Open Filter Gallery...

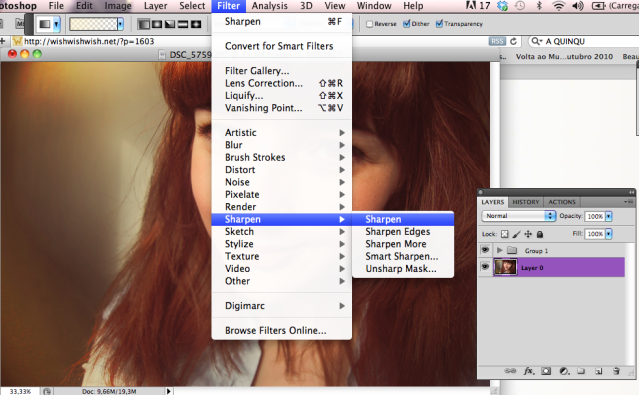(x=282, y=71)
